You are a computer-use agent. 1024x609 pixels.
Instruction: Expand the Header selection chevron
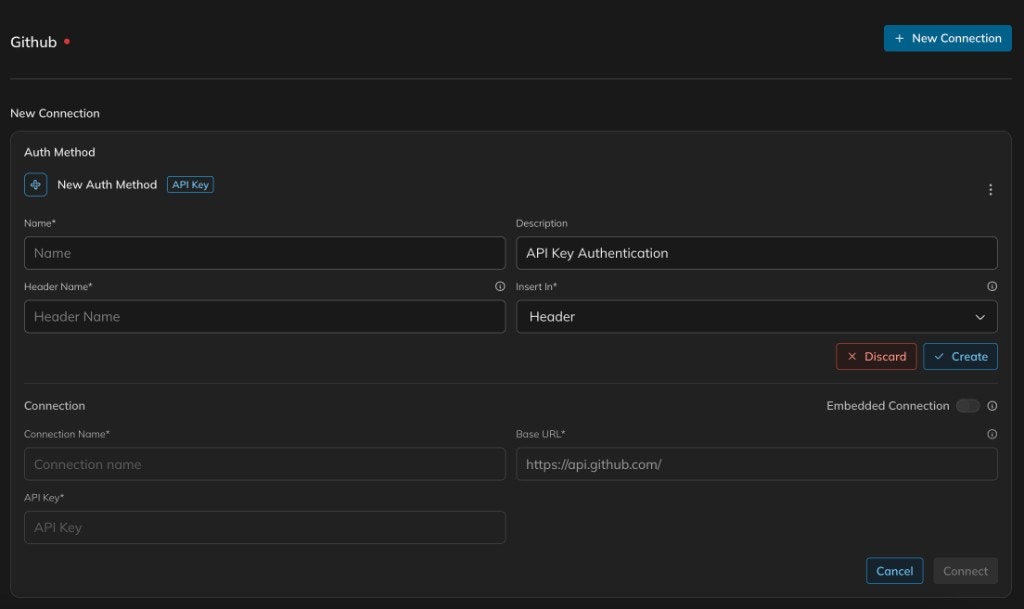(979, 316)
